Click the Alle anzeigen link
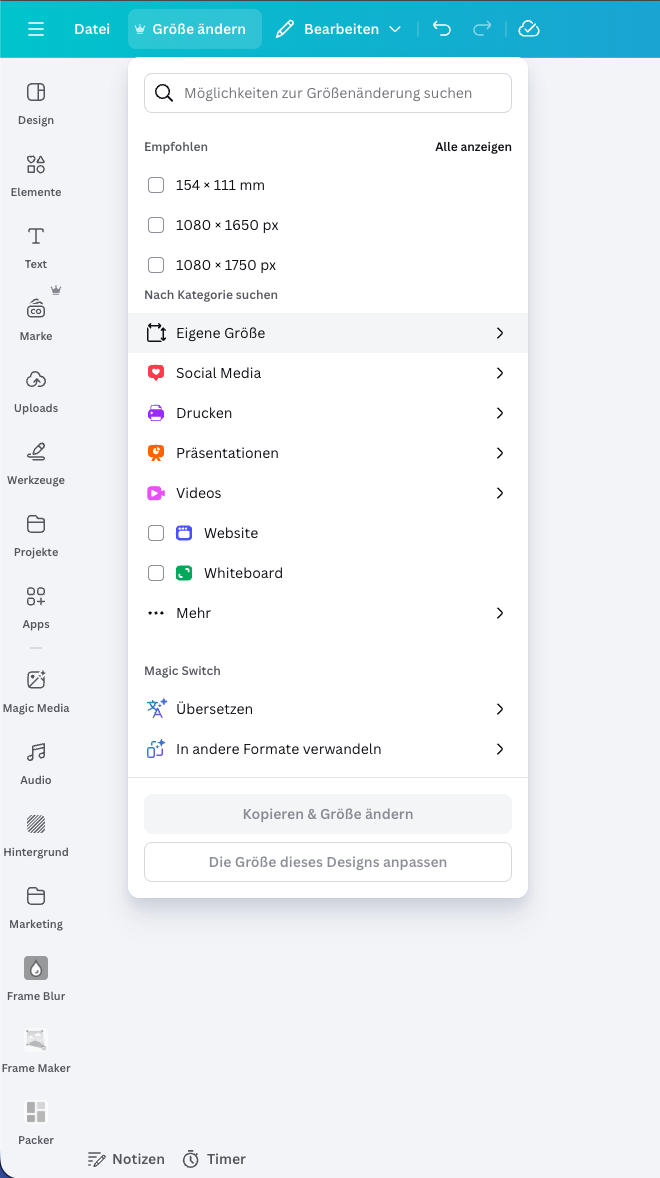660x1178 pixels. [x=473, y=147]
